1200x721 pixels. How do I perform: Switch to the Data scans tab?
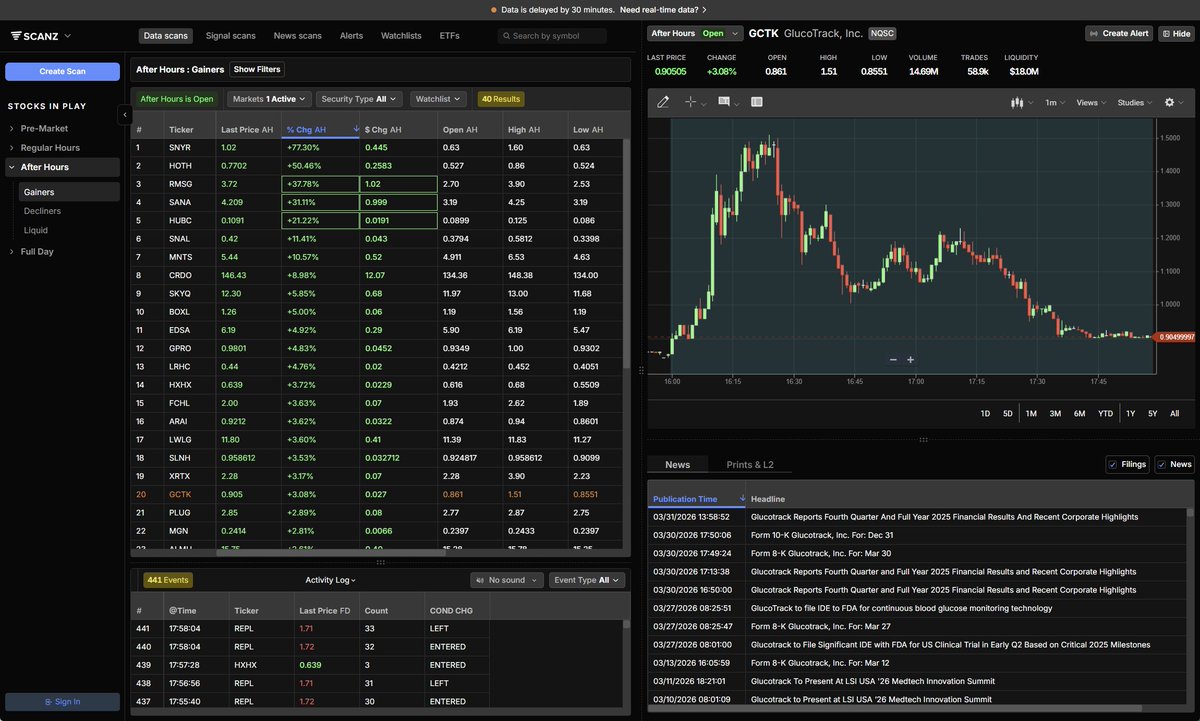[165, 36]
